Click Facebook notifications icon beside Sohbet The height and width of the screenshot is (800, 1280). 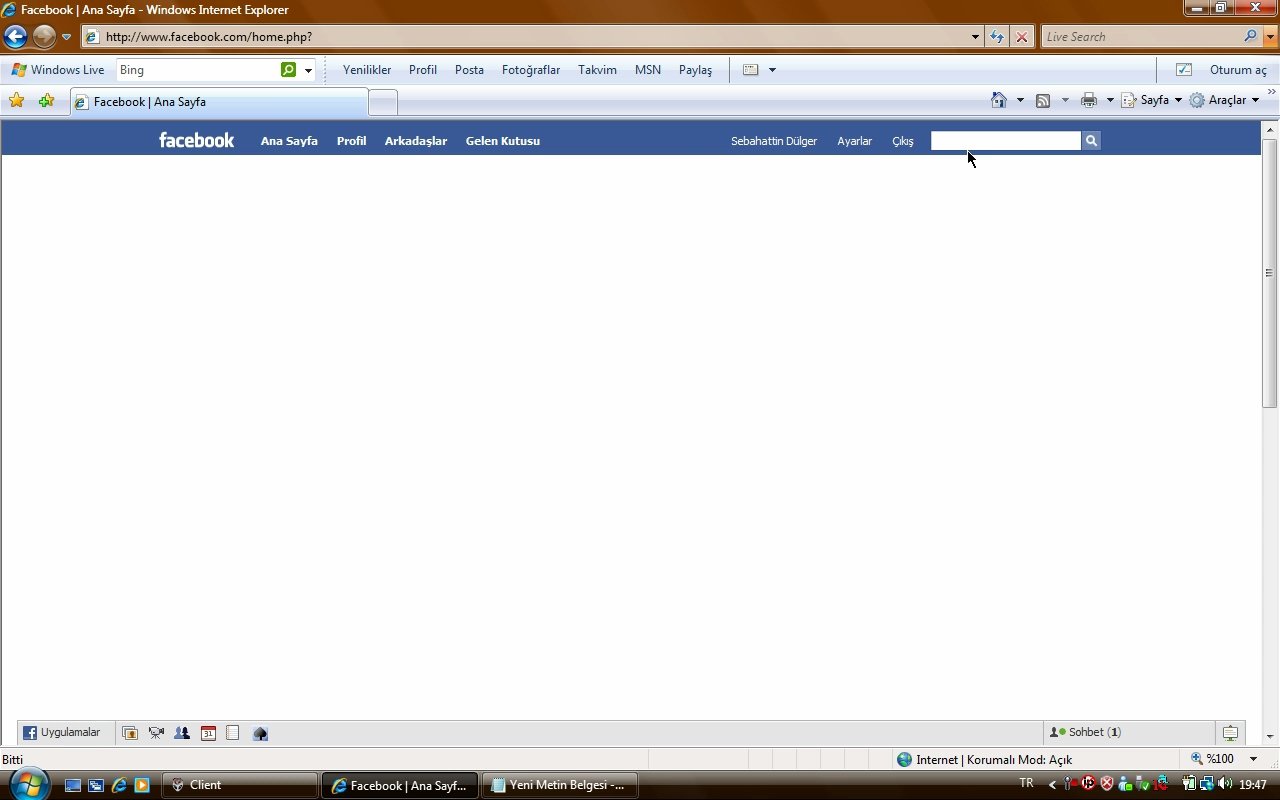1230,733
